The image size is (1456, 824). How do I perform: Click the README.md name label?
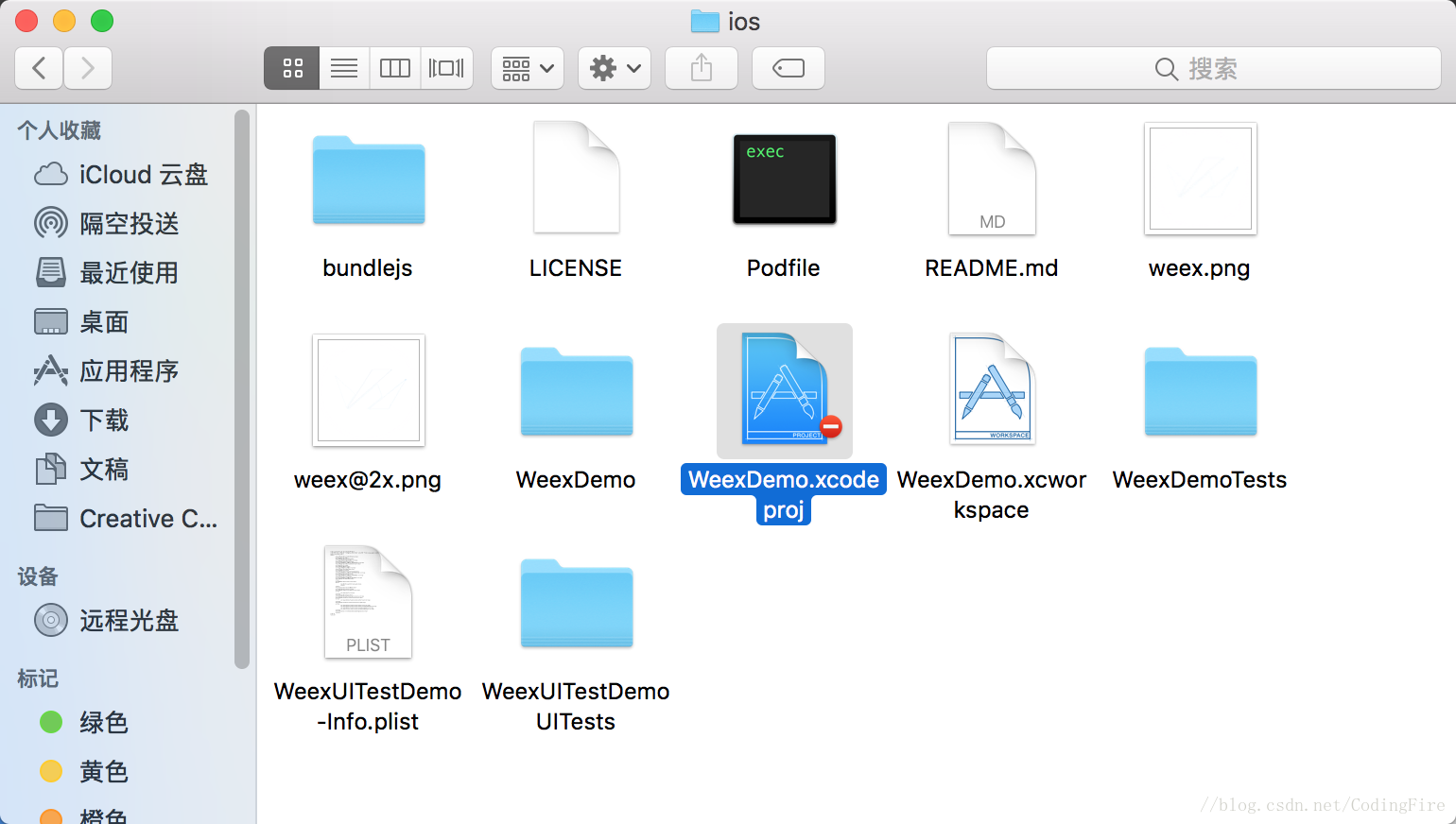point(992,268)
